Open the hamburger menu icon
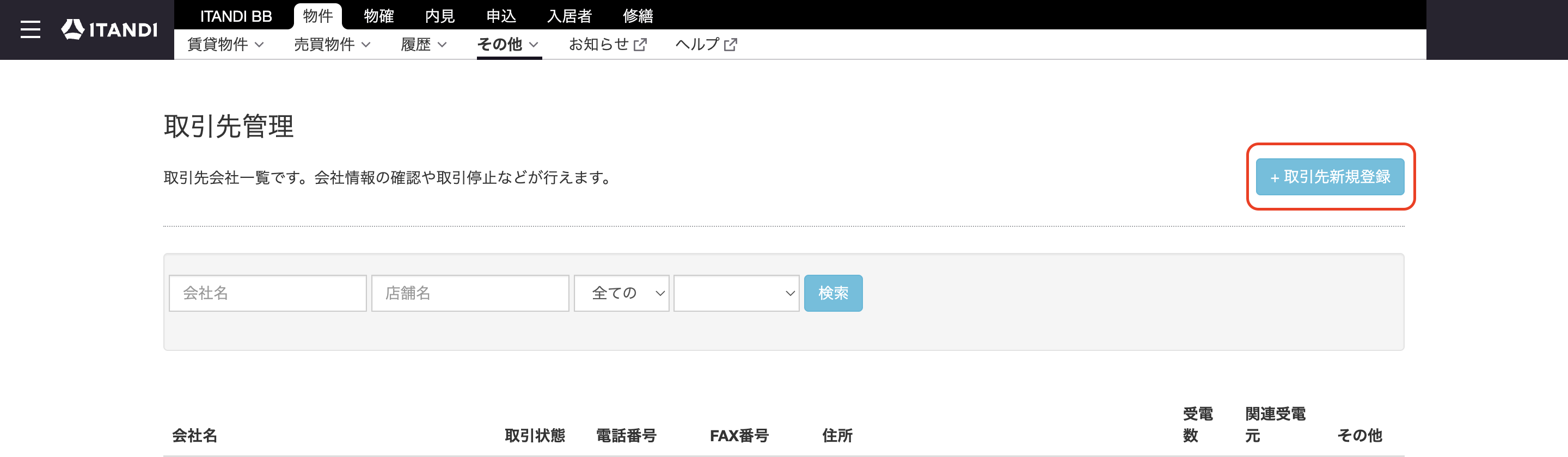Image resolution: width=1568 pixels, height=457 pixels. [x=30, y=29]
